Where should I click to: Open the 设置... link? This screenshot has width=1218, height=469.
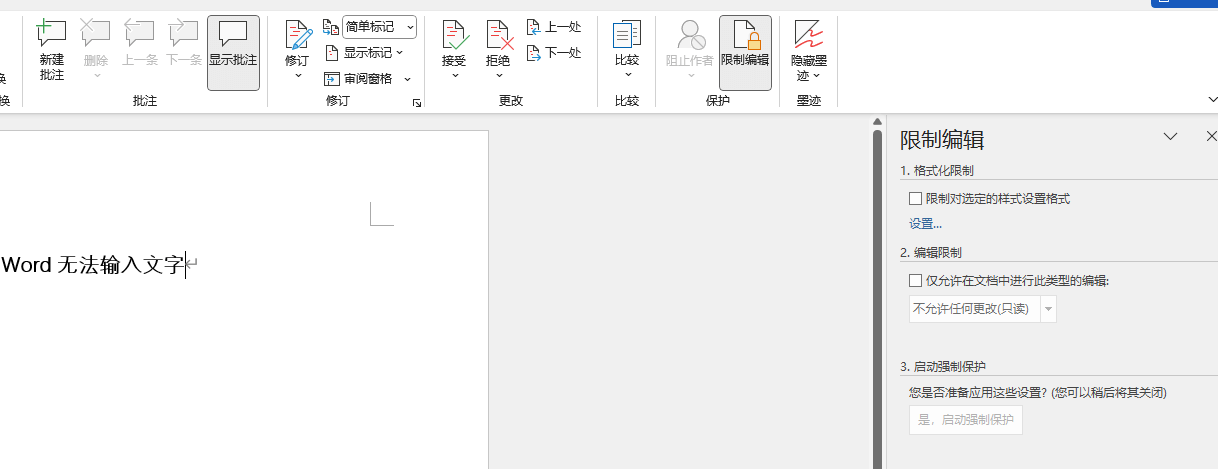coord(925,224)
